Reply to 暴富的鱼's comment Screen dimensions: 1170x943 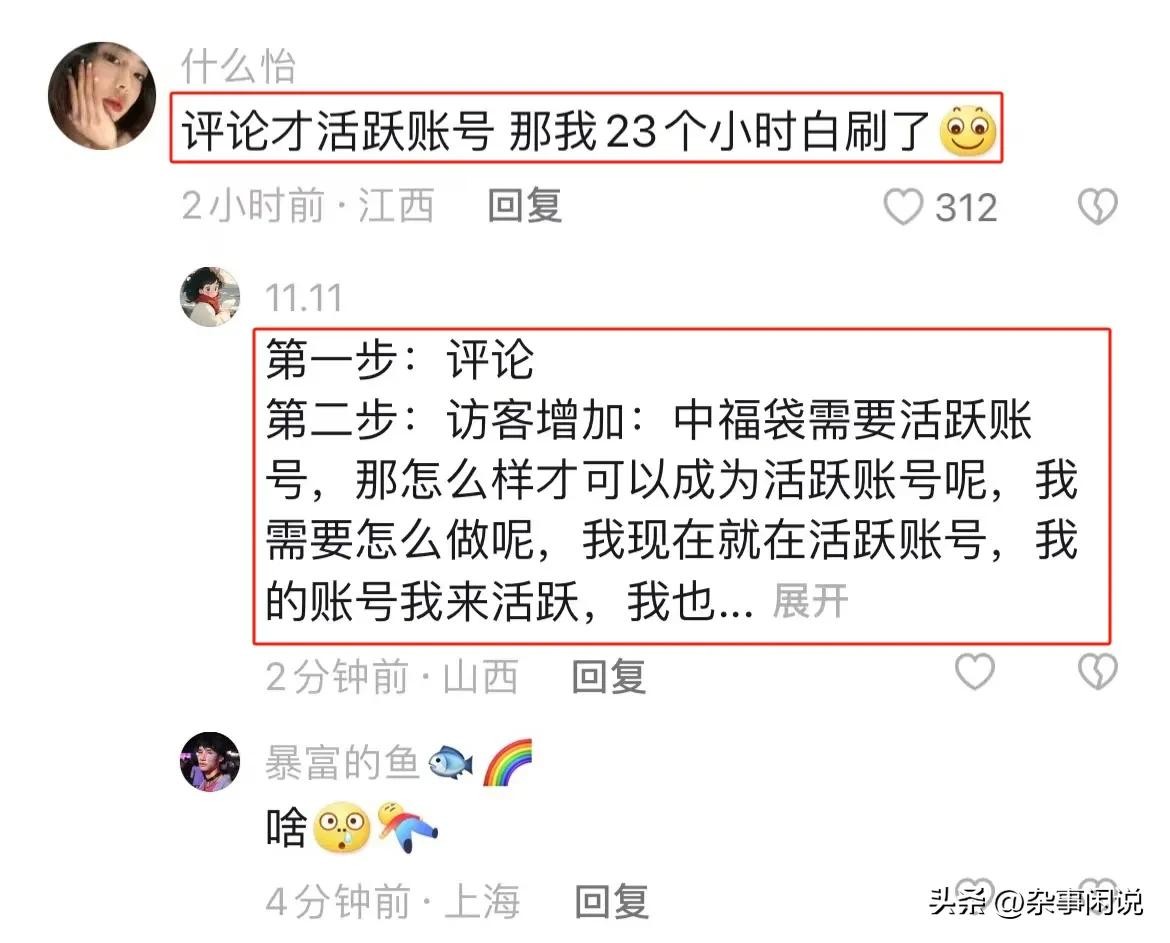(611, 901)
